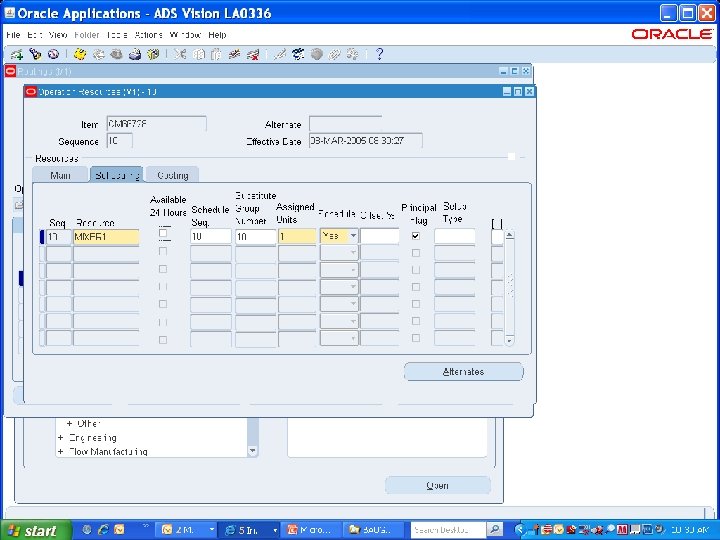This screenshot has width=720, height=540.
Task: Click the Cut scissors toolbar icon
Action: click(180, 54)
